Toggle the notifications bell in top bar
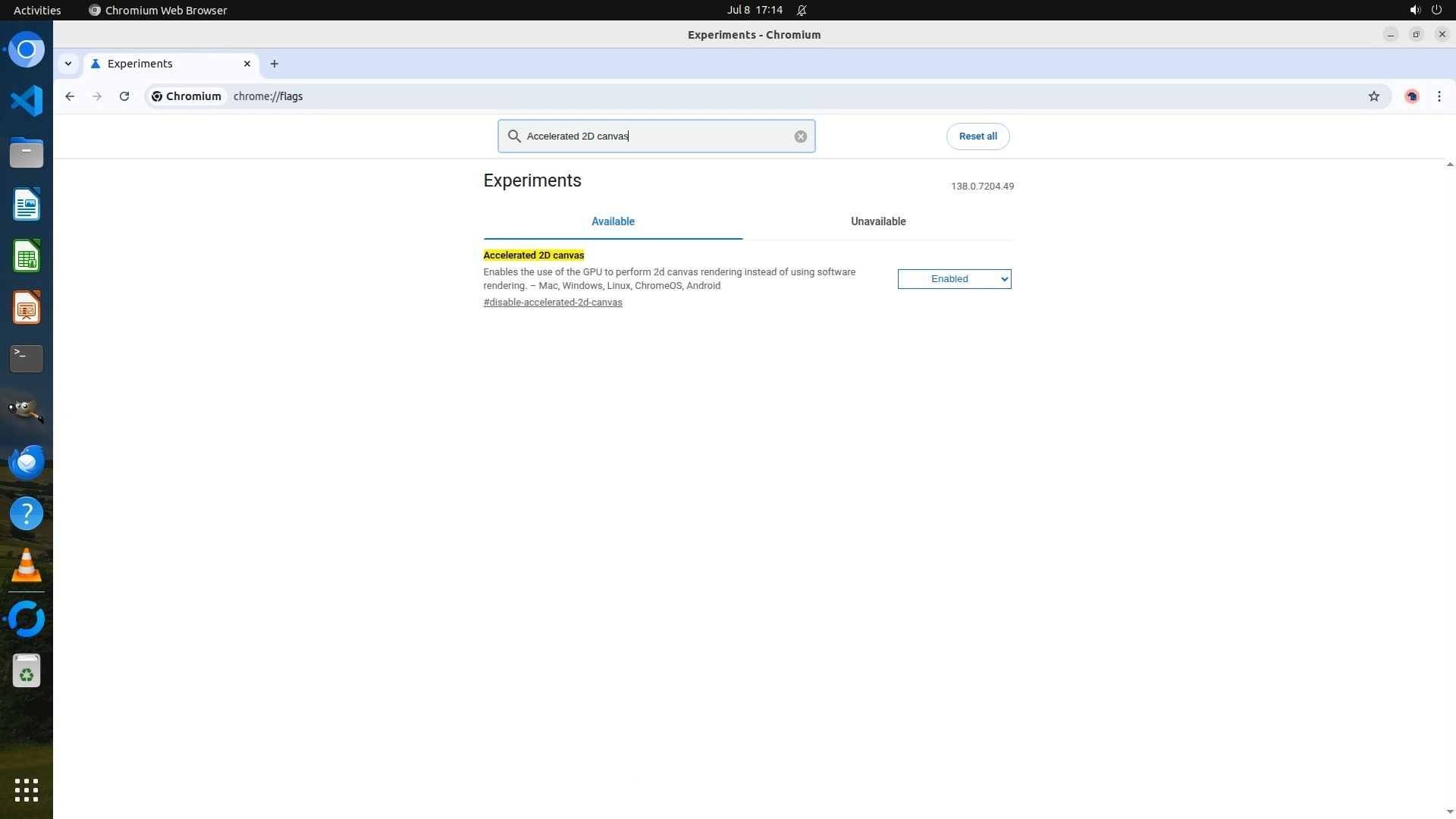The height and width of the screenshot is (819, 1456). (802, 10)
